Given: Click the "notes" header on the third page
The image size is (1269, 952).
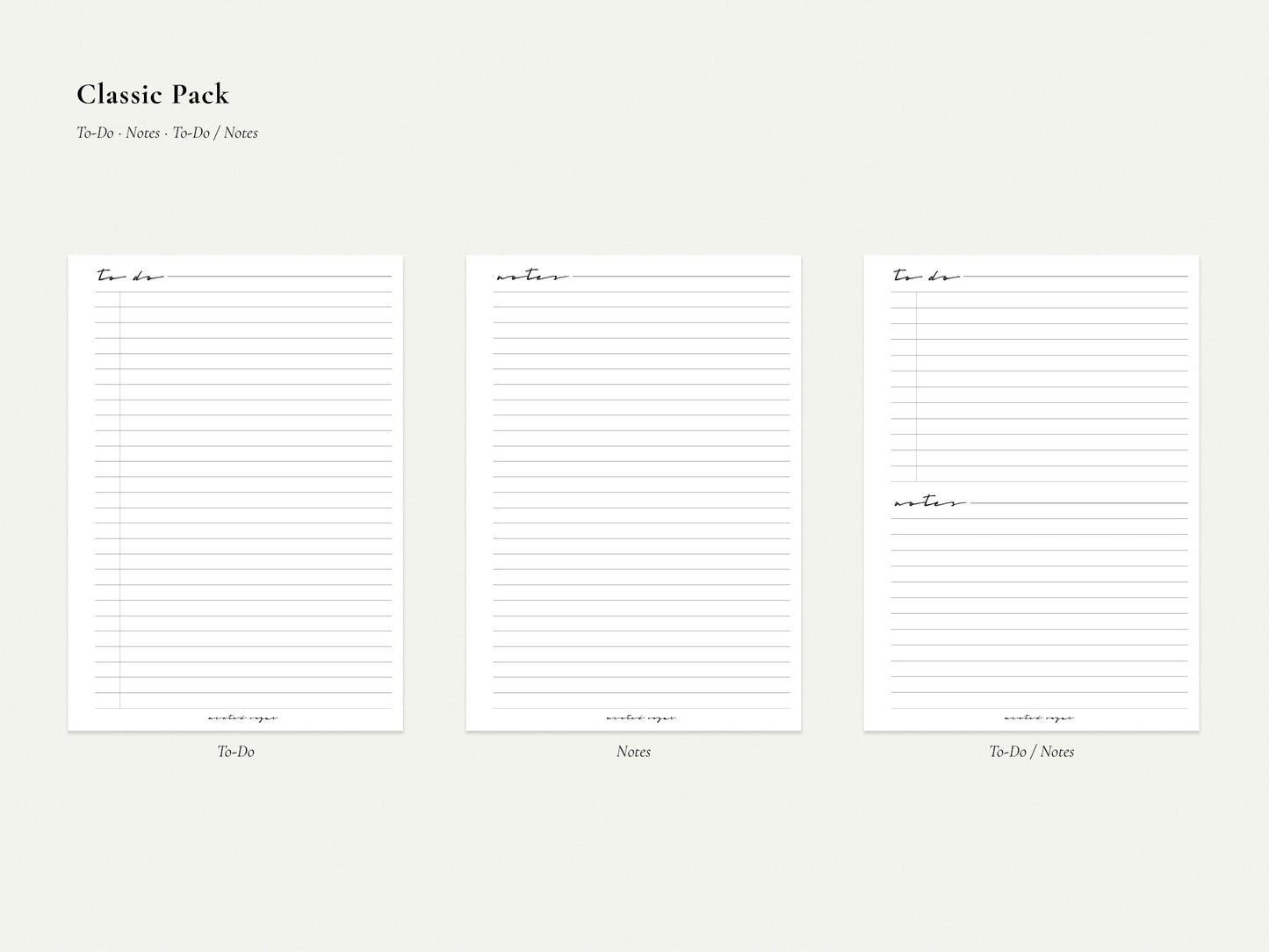Looking at the screenshot, I should 927,501.
